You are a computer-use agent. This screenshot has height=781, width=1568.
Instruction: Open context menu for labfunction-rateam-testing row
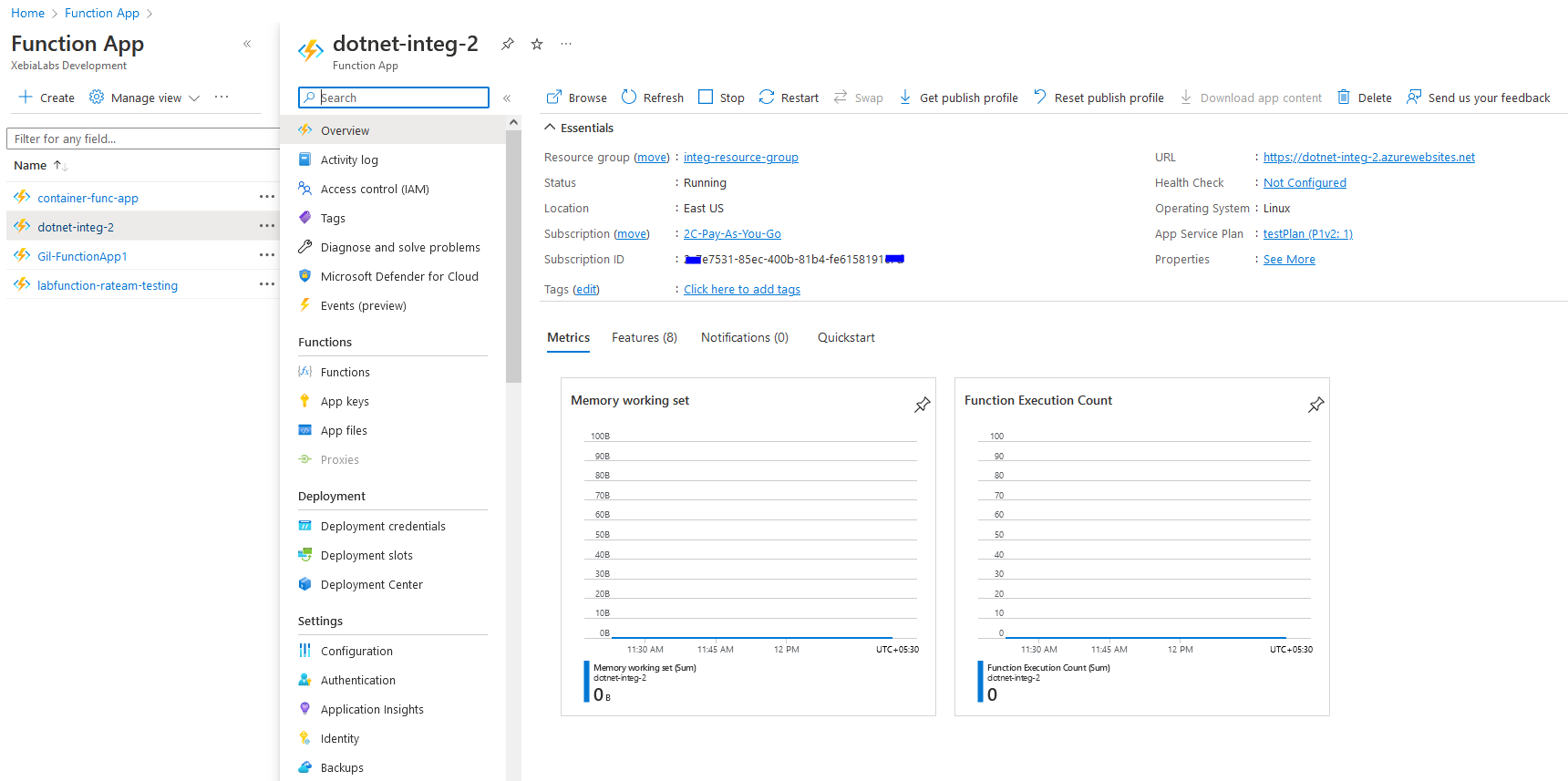[266, 284]
